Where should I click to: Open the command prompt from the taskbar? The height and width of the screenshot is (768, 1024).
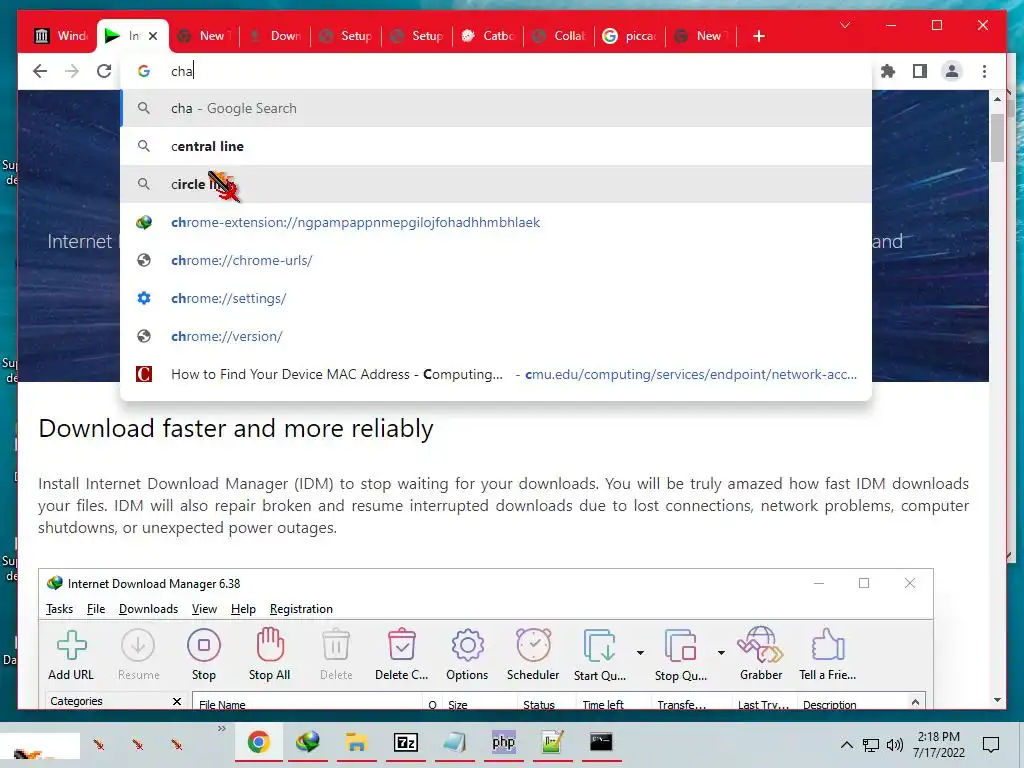(x=601, y=742)
